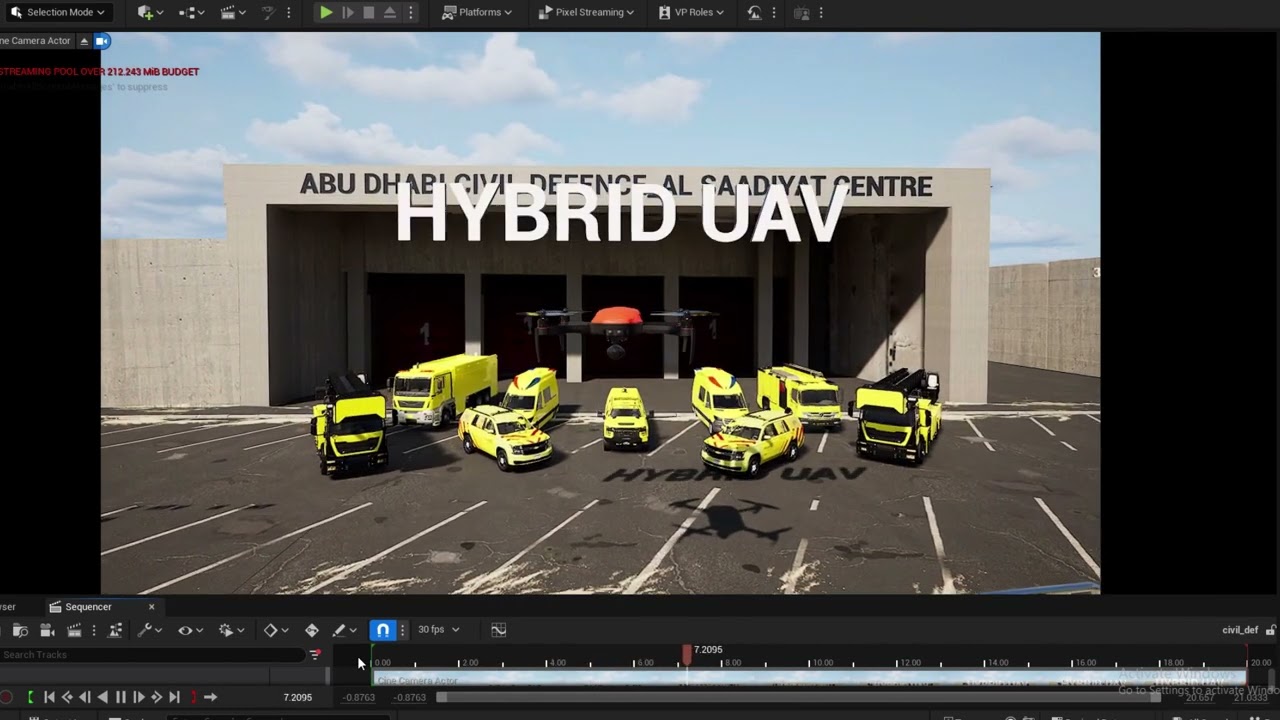Click the working range end value 20.657
Viewport: 1280px width, 720px height.
[x=1200, y=697]
